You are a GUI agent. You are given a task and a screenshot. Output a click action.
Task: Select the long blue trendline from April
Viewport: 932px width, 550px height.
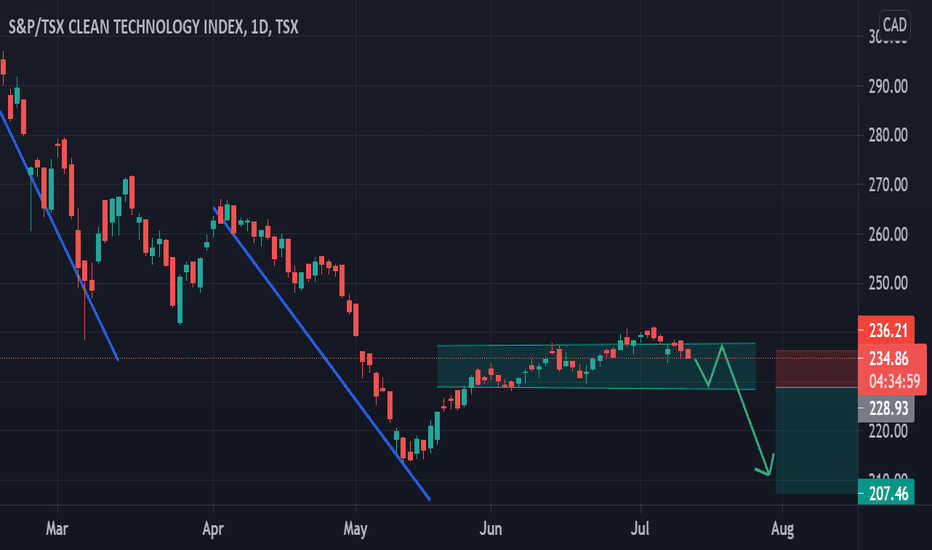322,354
